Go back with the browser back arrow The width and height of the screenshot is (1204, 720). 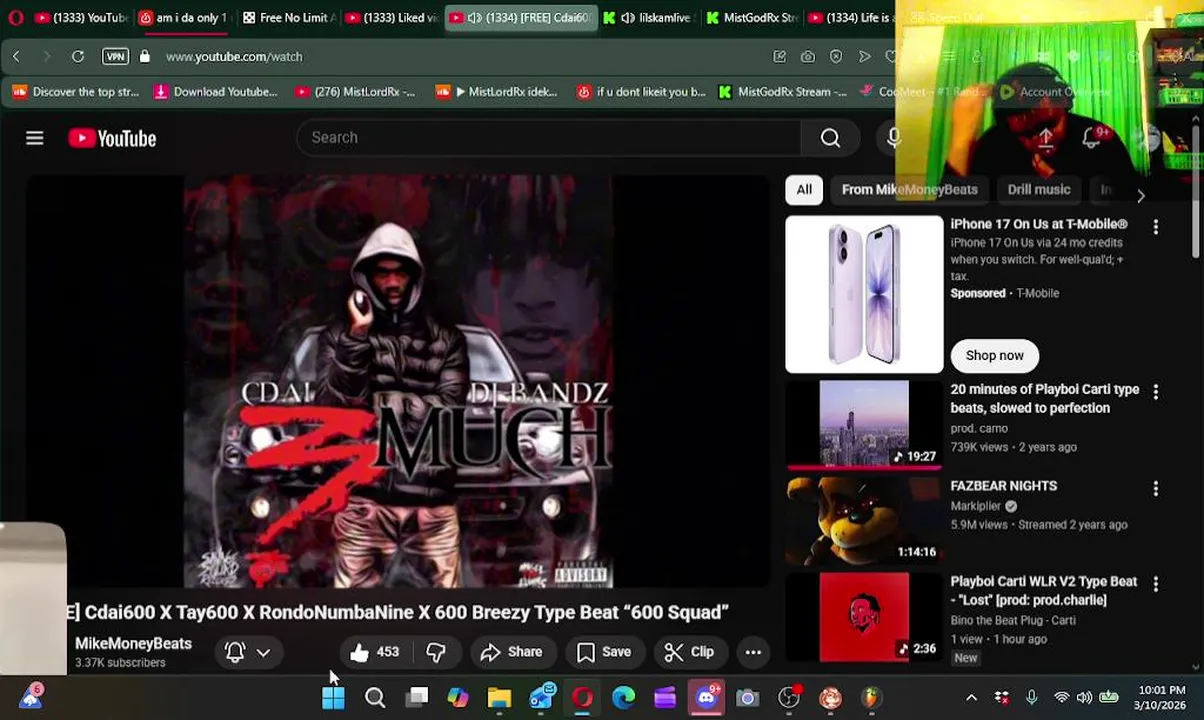point(16,56)
